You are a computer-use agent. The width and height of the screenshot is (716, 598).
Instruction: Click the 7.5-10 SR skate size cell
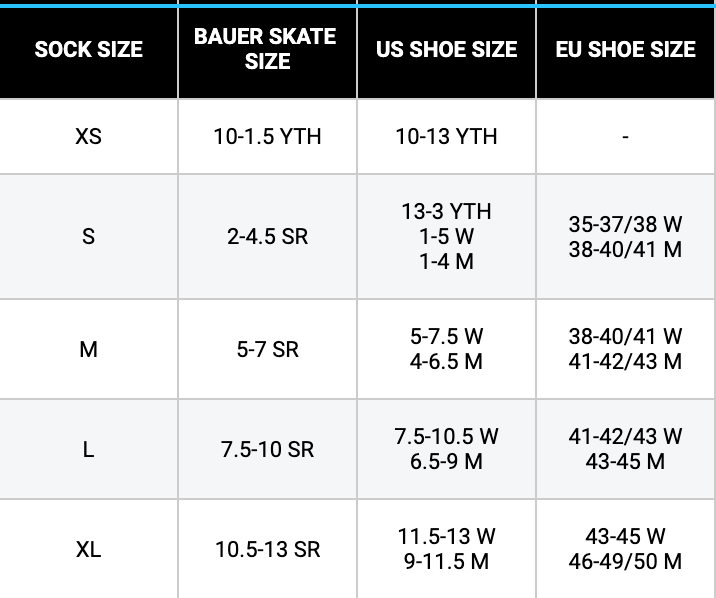pos(267,449)
